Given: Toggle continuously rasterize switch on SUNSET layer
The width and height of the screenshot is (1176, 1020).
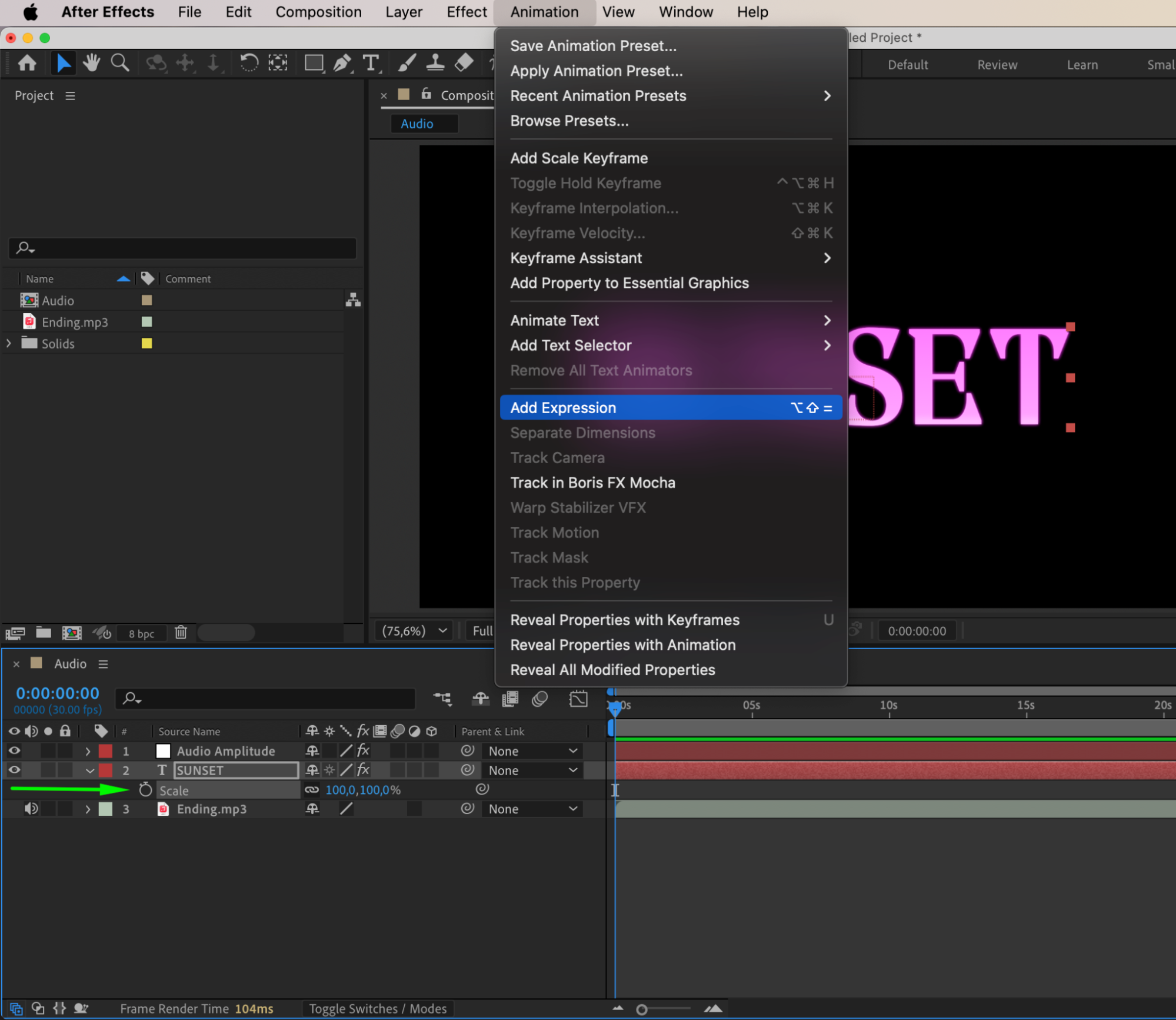Looking at the screenshot, I should click(329, 770).
